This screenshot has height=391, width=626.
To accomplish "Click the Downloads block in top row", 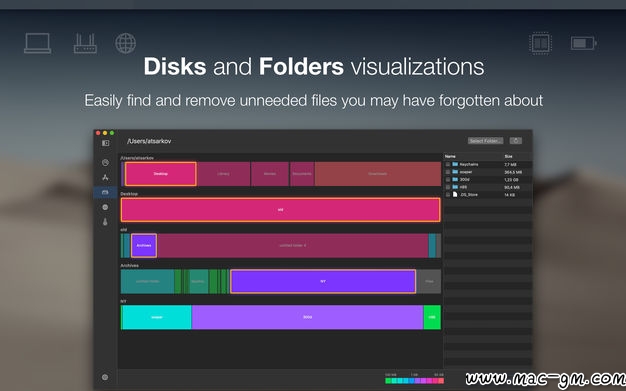I will click(378, 174).
